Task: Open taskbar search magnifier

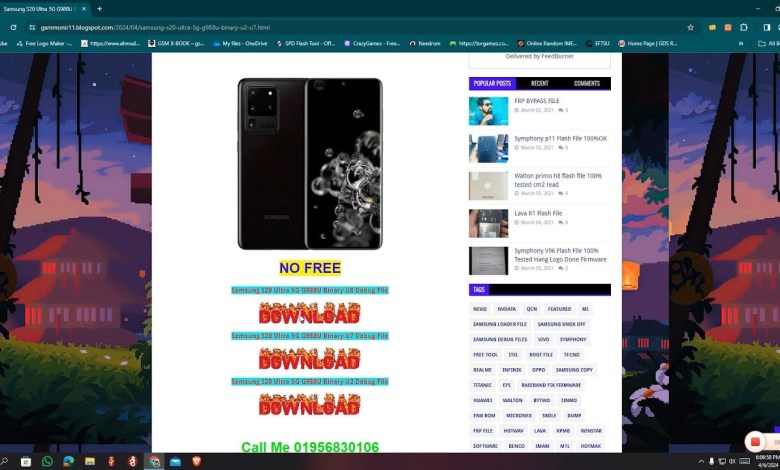Action: (4, 461)
